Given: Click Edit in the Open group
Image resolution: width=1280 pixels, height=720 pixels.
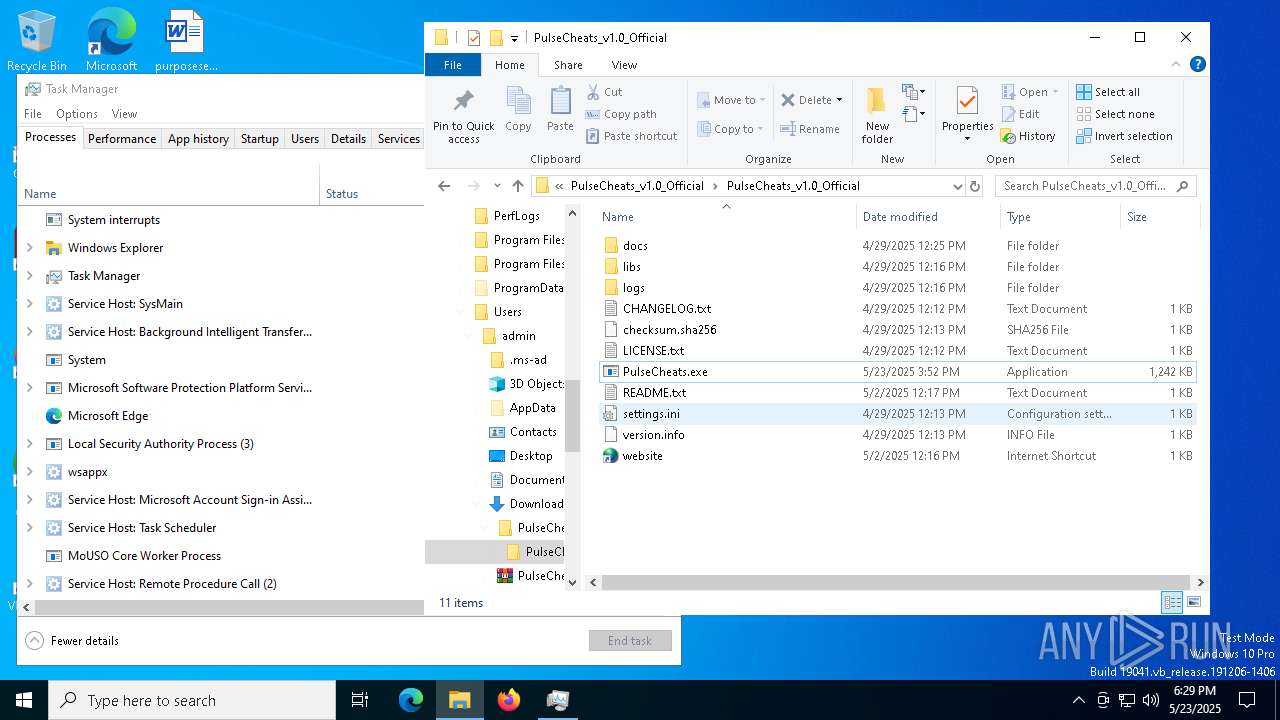Looking at the screenshot, I should tap(1021, 114).
